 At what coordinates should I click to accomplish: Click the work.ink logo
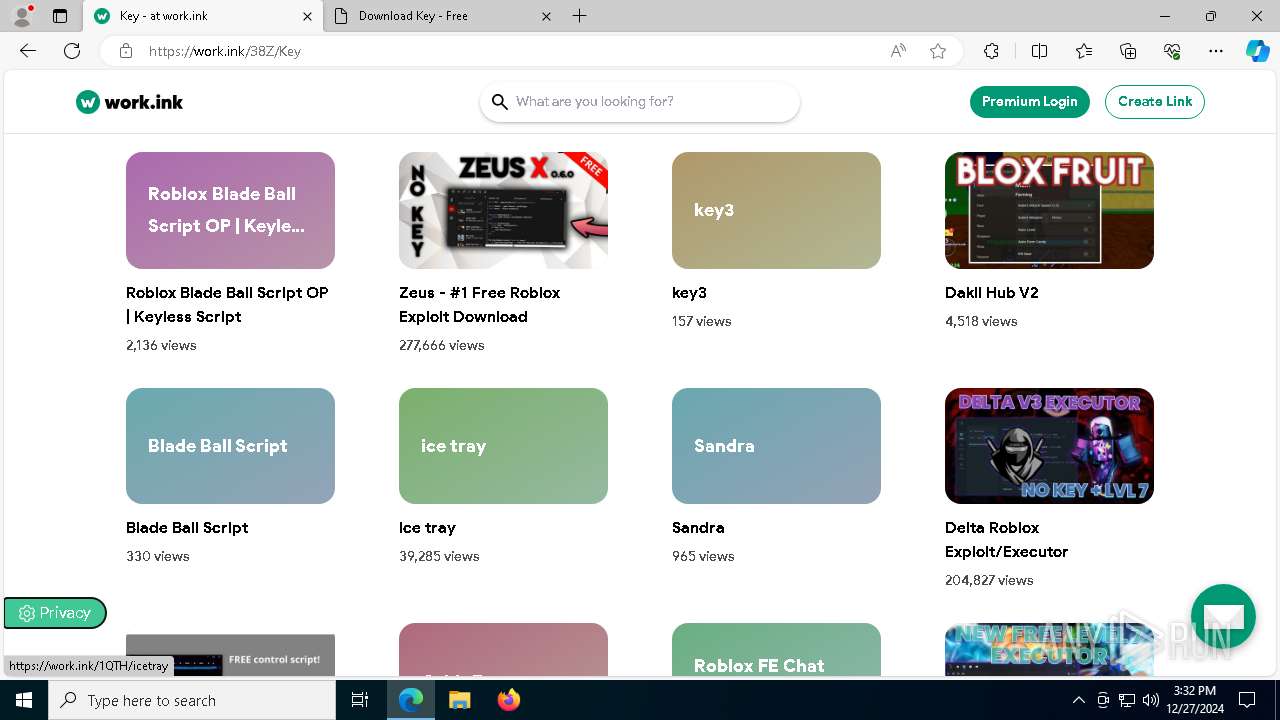(130, 102)
